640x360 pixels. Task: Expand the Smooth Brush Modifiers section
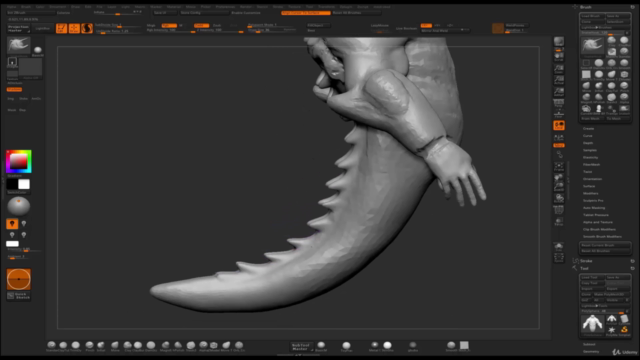602,237
